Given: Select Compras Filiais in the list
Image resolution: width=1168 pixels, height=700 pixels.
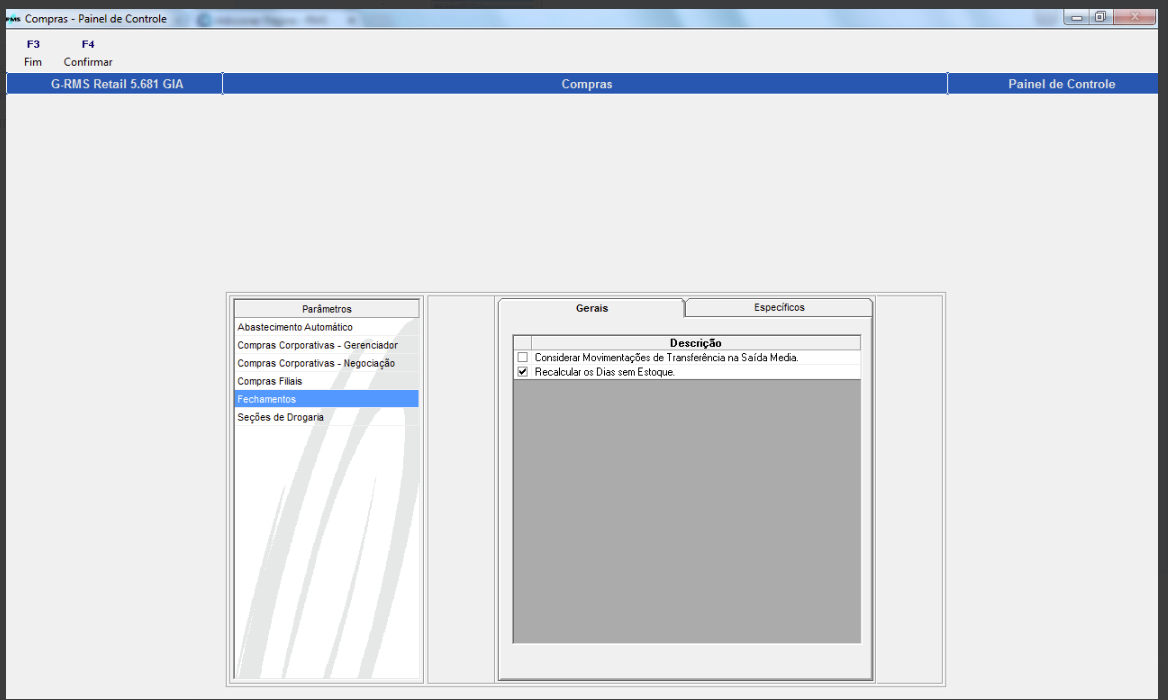Looking at the screenshot, I should [x=326, y=381].
